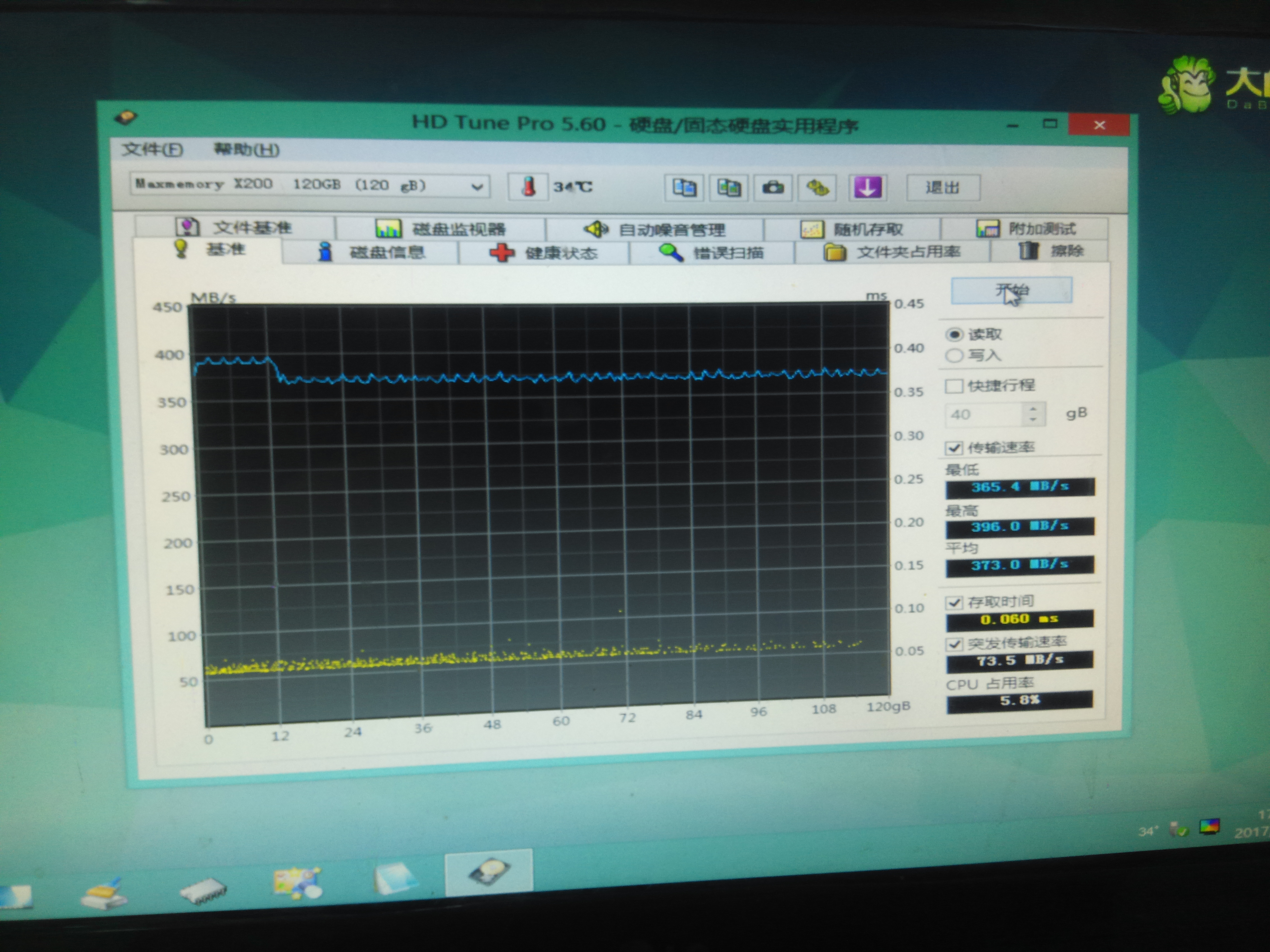Select the 读取 read radio button
The width and height of the screenshot is (1270, 952).
pyautogui.click(x=954, y=334)
